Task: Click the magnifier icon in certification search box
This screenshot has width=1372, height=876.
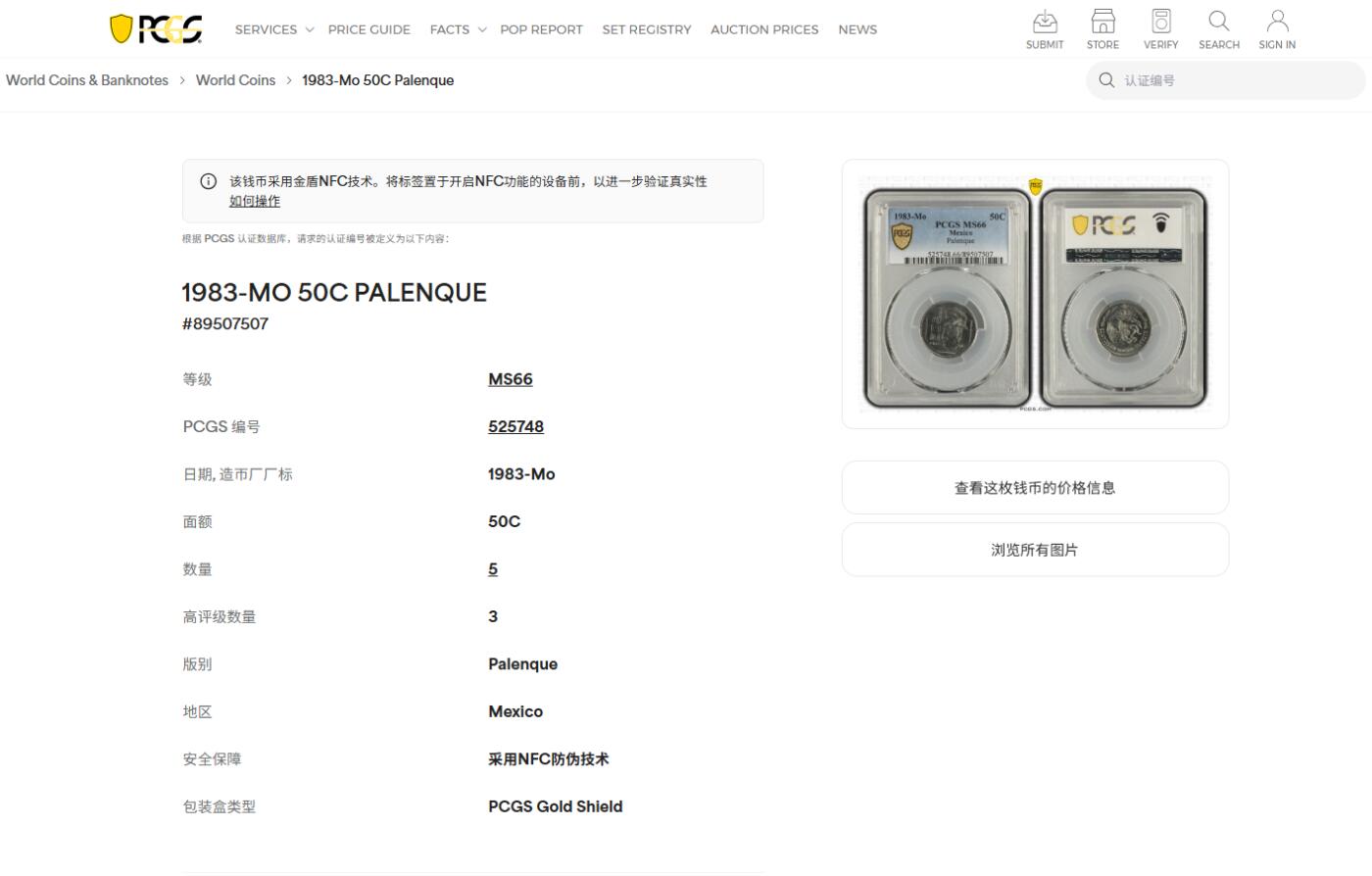Action: point(1106,80)
